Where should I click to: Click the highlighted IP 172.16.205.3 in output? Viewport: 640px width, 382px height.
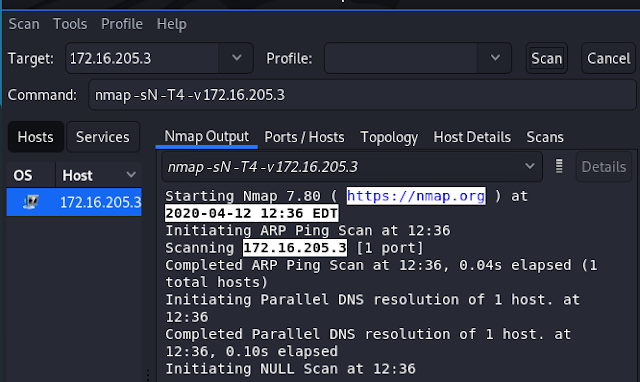[295, 248]
